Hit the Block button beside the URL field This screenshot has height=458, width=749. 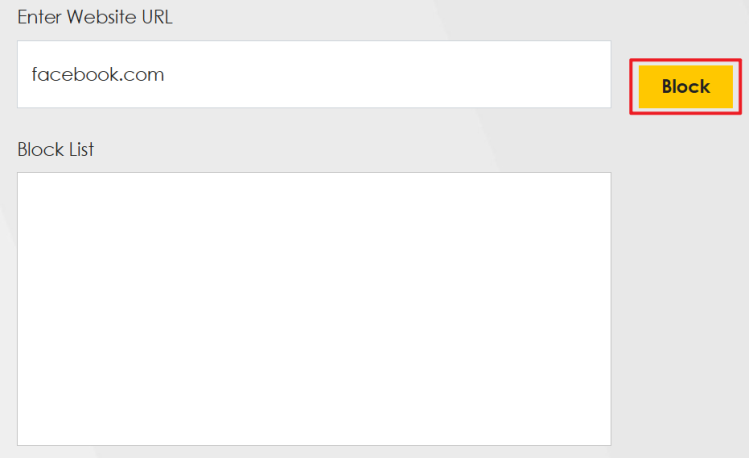tap(685, 87)
